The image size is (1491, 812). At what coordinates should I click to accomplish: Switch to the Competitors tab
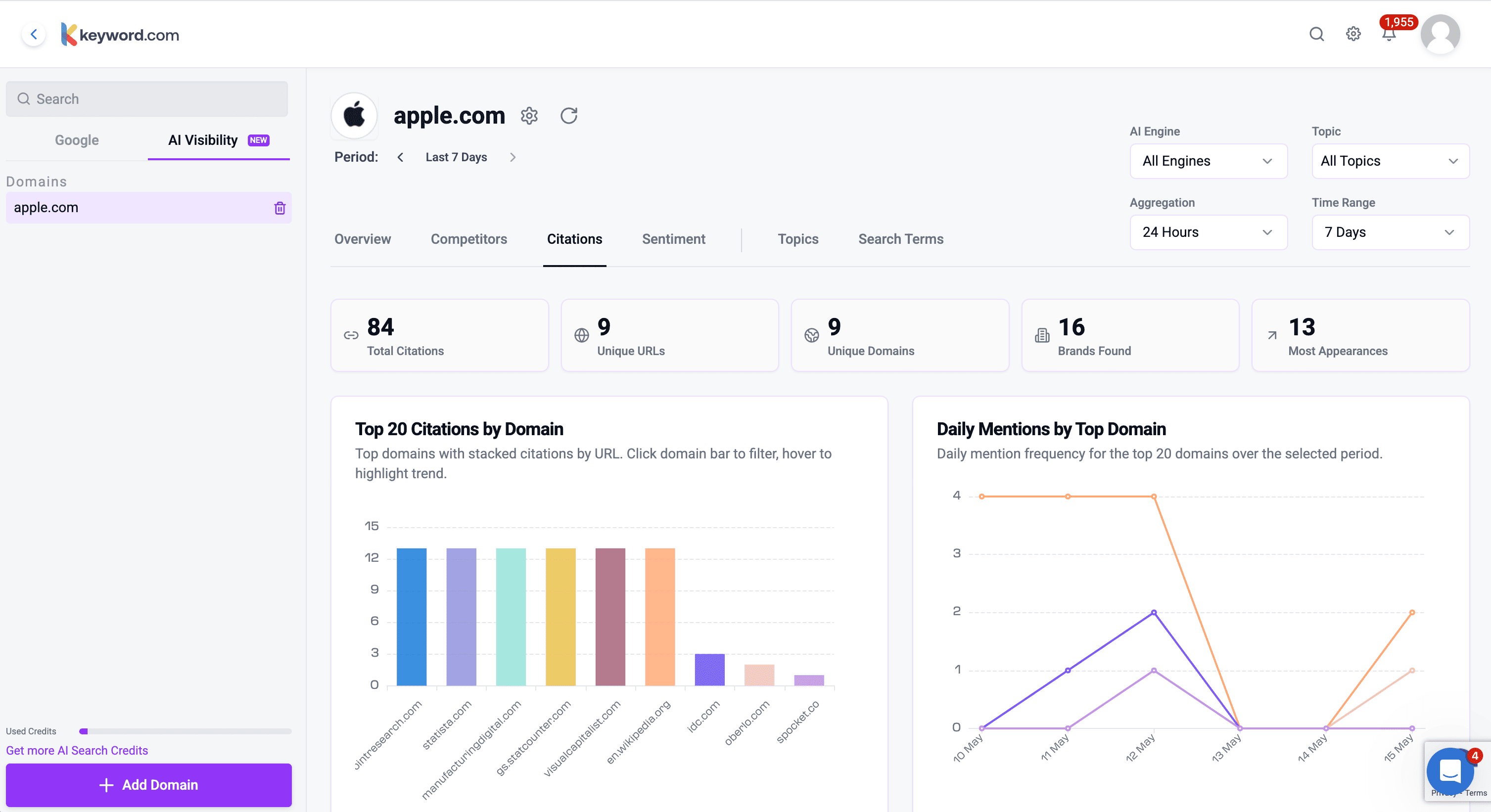click(x=468, y=239)
